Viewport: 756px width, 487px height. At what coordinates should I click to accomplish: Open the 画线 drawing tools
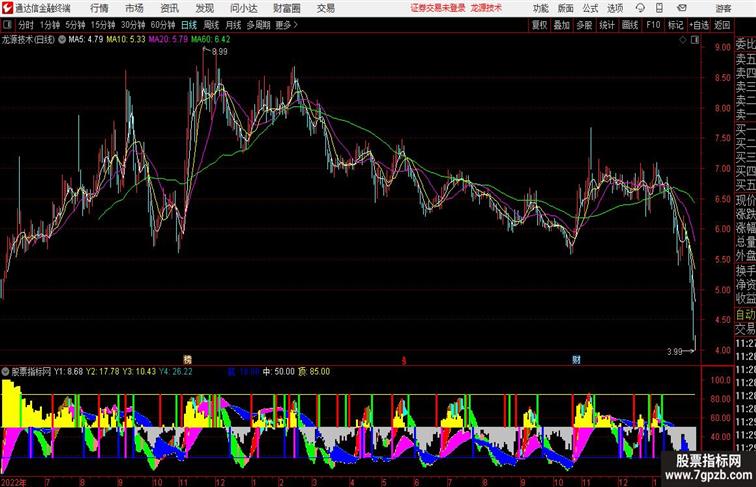click(629, 25)
